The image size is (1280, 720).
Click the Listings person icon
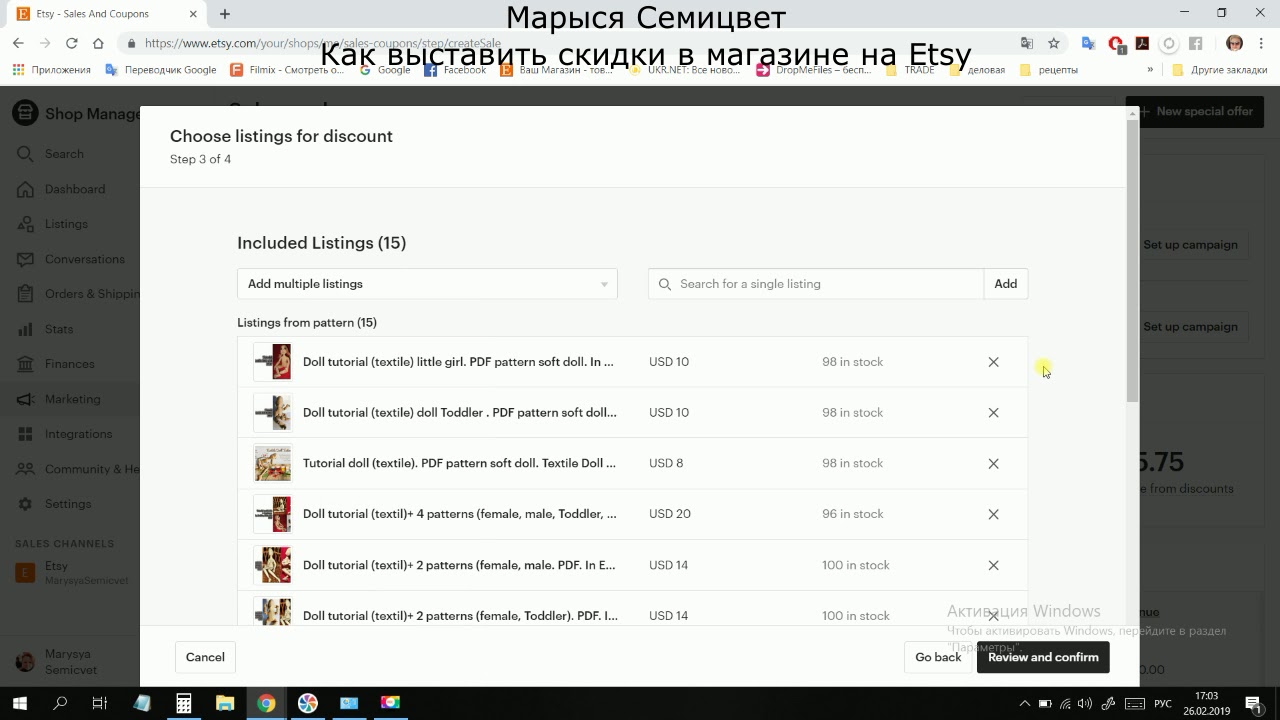[x=25, y=224]
